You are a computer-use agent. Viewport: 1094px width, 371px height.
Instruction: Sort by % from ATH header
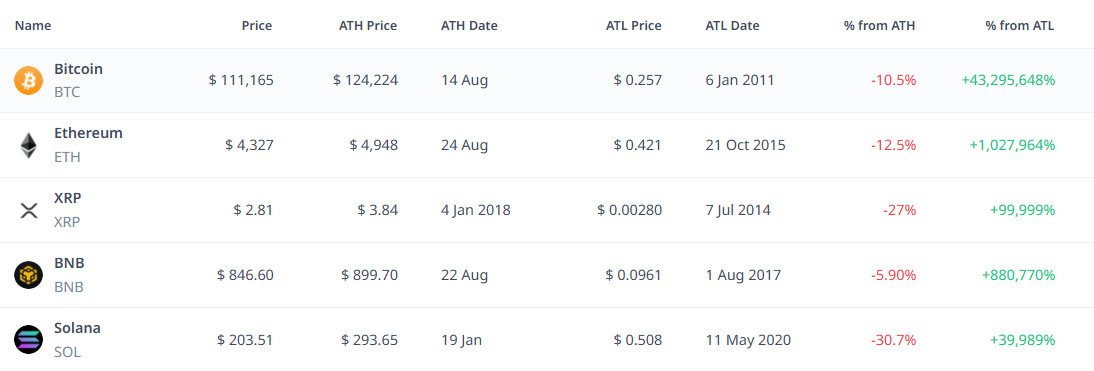coord(879,26)
